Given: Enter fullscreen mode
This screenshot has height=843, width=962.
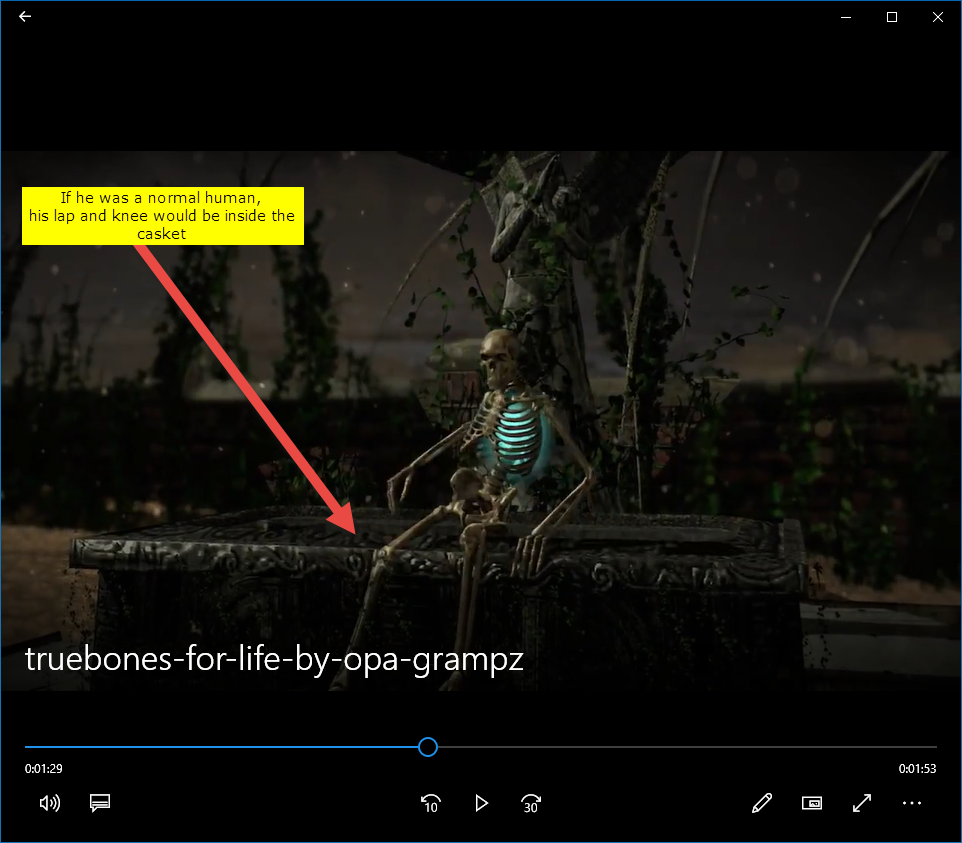Looking at the screenshot, I should tap(862, 803).
